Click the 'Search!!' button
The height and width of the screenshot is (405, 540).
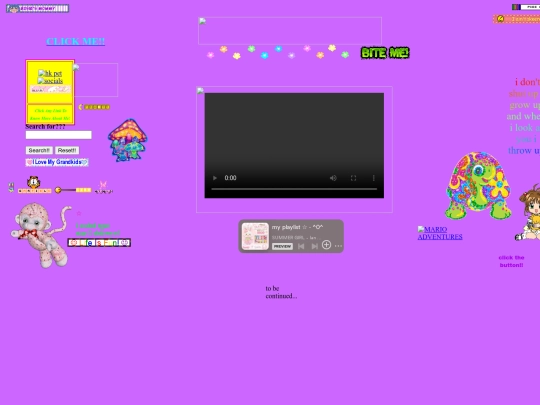click(39, 150)
